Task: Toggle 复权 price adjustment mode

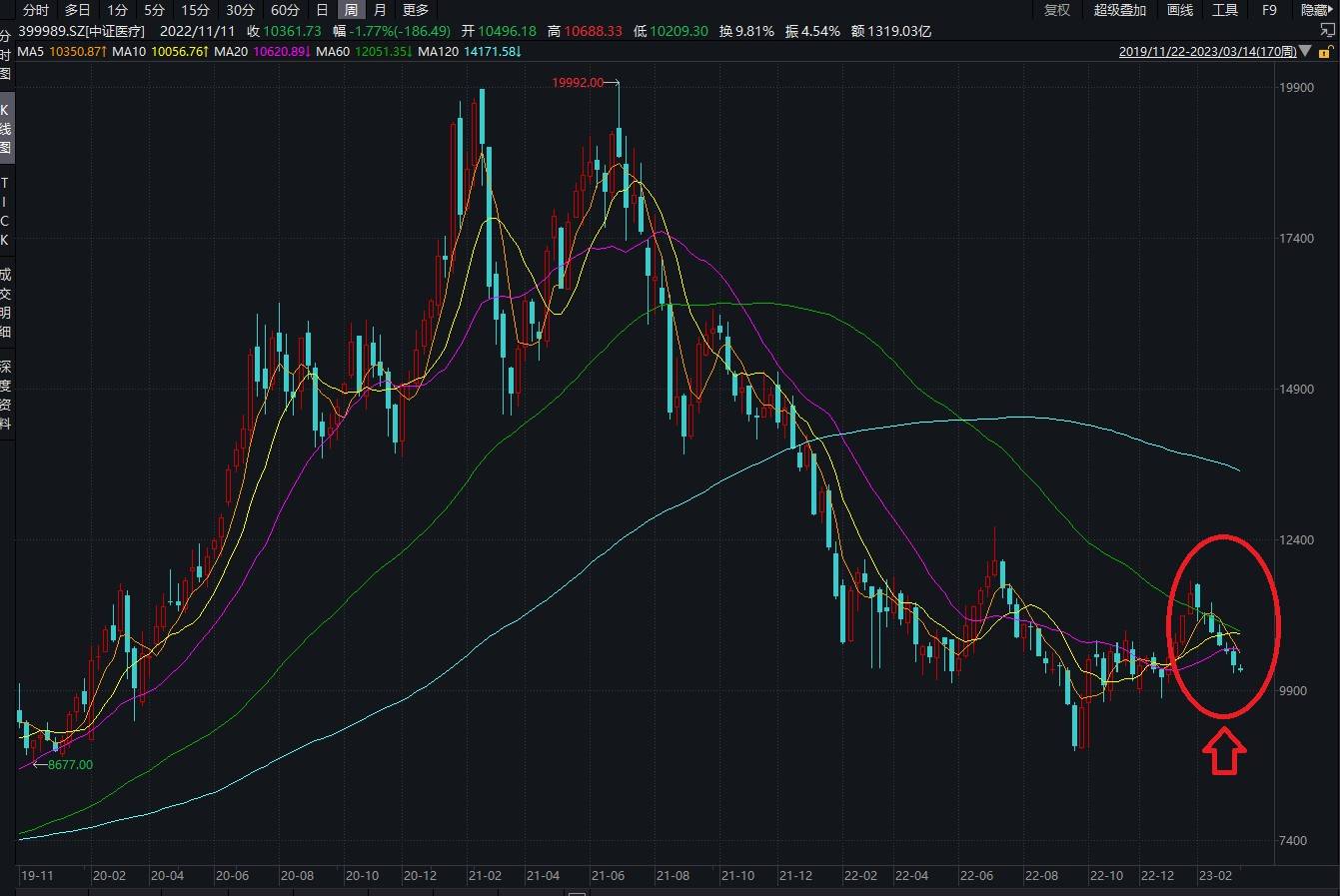Action: point(1058,10)
